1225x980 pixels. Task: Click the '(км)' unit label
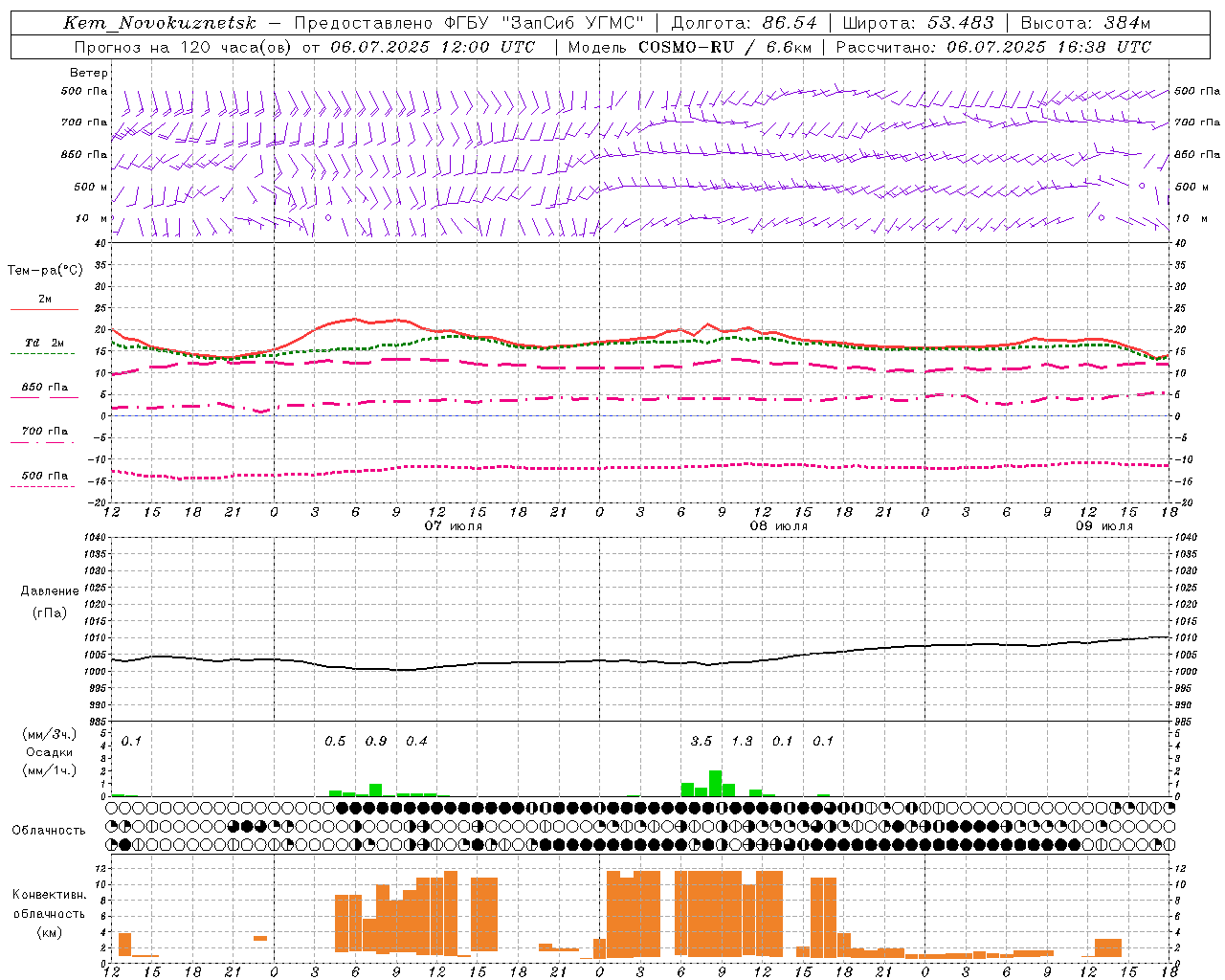pos(49,932)
